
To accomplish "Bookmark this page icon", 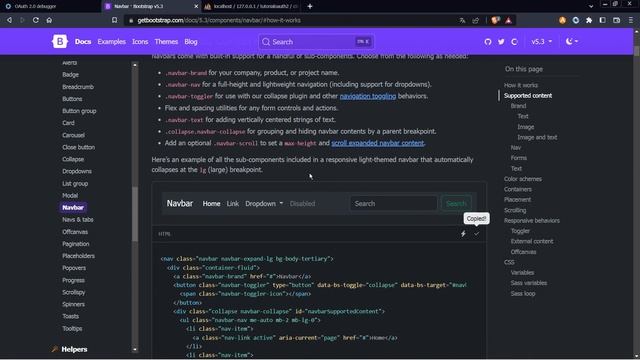I will pos(114,20).
